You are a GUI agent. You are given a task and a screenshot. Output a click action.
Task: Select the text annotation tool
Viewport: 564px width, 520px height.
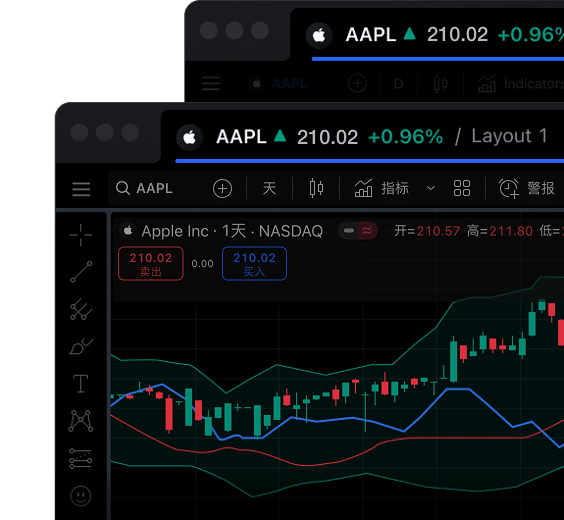[x=81, y=383]
